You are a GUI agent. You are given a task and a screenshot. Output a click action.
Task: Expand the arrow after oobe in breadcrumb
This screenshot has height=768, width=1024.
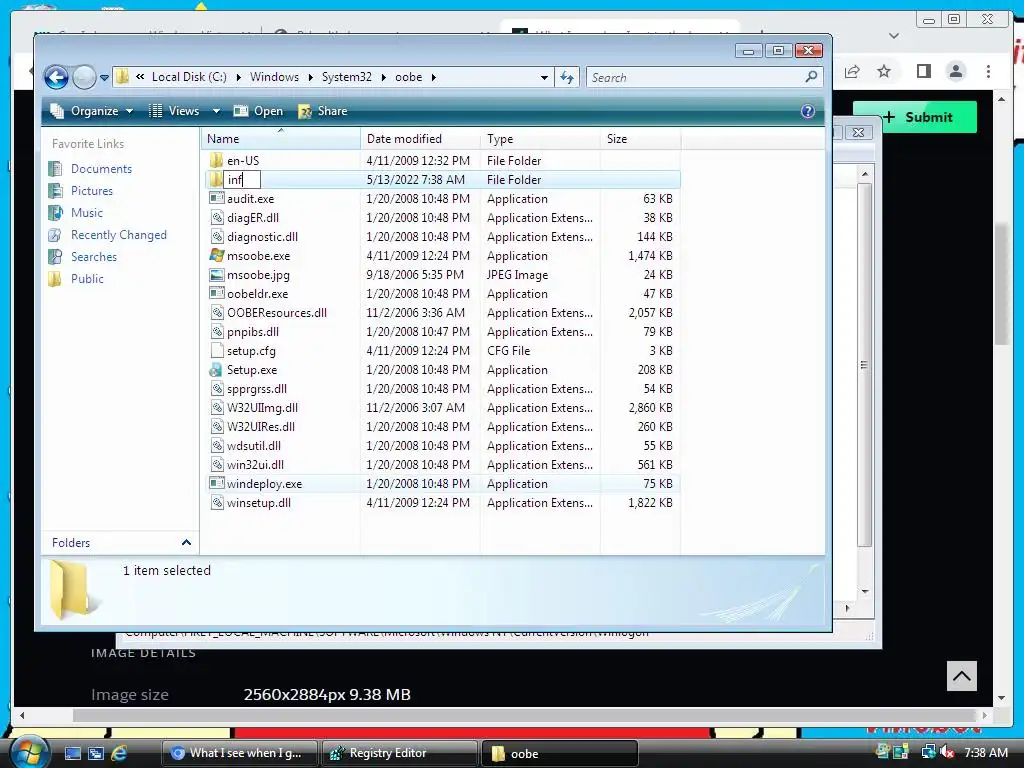point(433,77)
